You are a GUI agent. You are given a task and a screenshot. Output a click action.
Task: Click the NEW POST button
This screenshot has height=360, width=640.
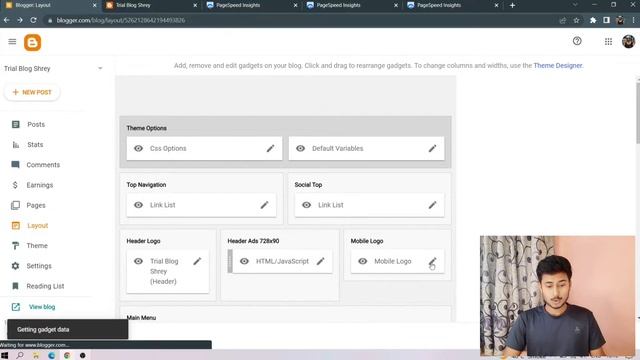click(x=32, y=92)
